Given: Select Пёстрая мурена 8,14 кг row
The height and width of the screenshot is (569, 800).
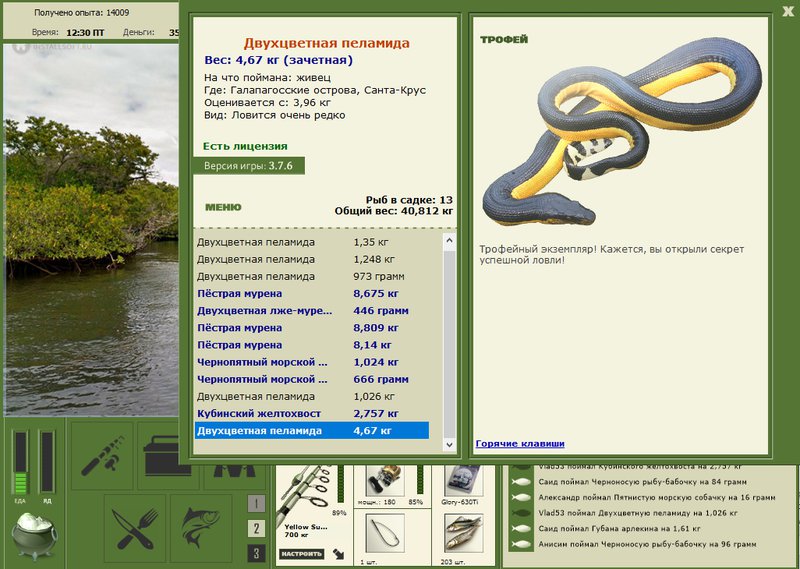Looking at the screenshot, I should coord(311,345).
